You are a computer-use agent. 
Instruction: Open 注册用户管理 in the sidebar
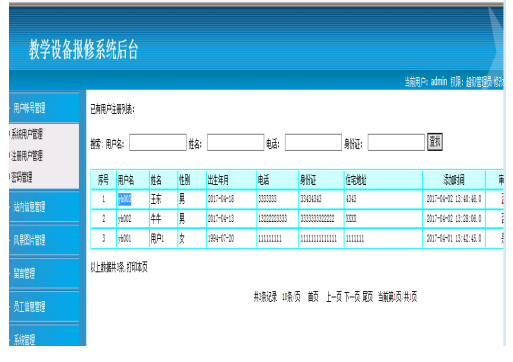click(27, 155)
